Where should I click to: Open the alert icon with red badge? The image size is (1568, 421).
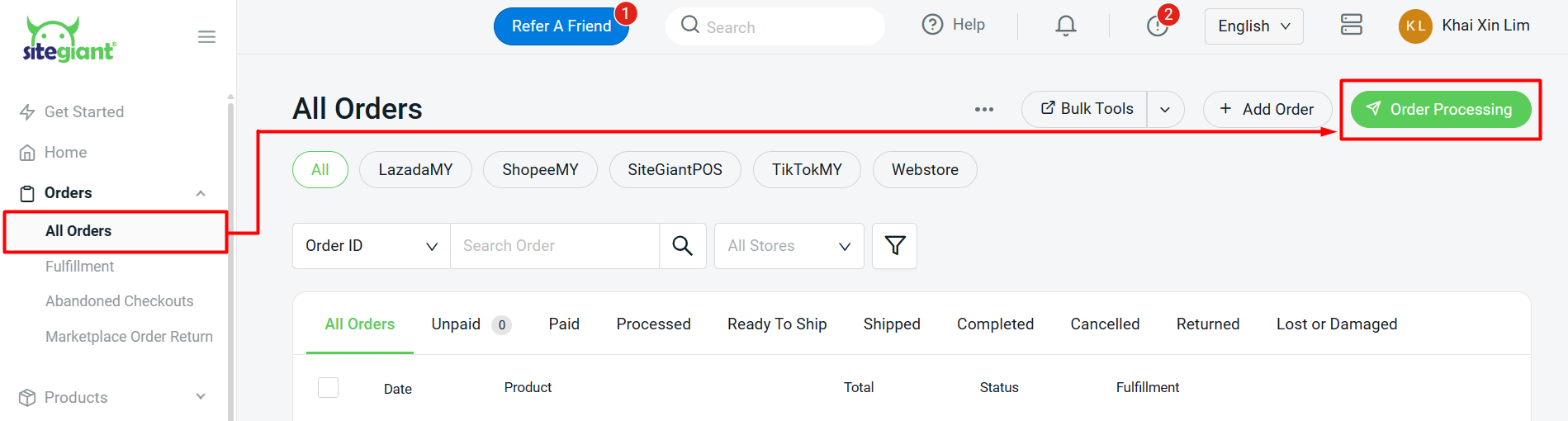coord(1157,26)
